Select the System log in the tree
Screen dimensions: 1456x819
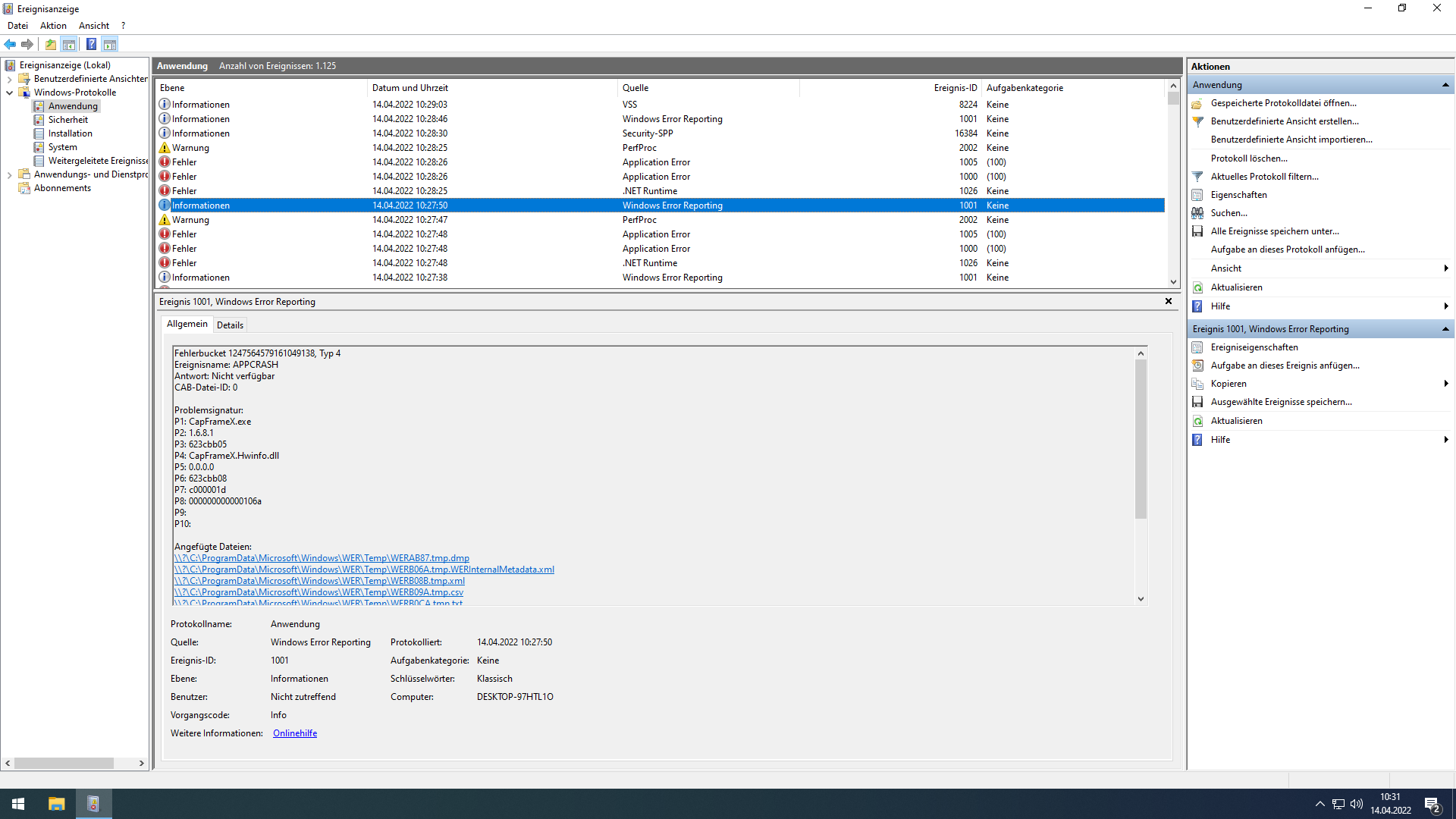63,147
